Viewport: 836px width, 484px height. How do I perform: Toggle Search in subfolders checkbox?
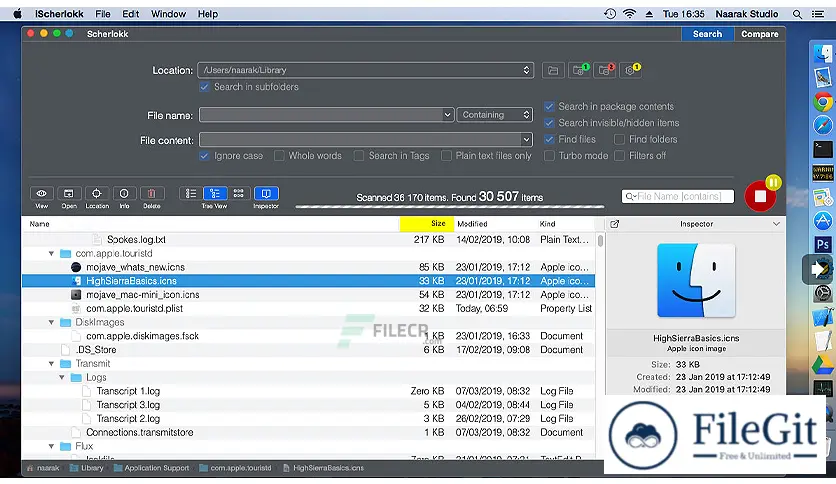pyautogui.click(x=204, y=87)
